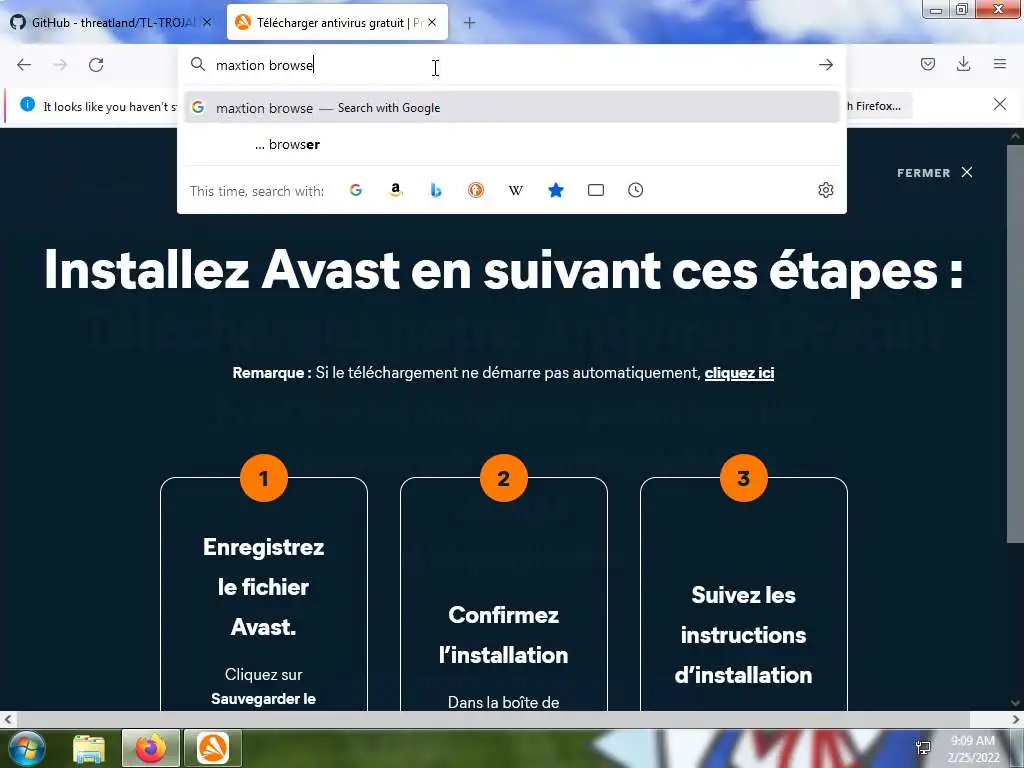This screenshot has width=1024, height=768.
Task: Go back using the browser back arrow
Action: pyautogui.click(x=24, y=65)
